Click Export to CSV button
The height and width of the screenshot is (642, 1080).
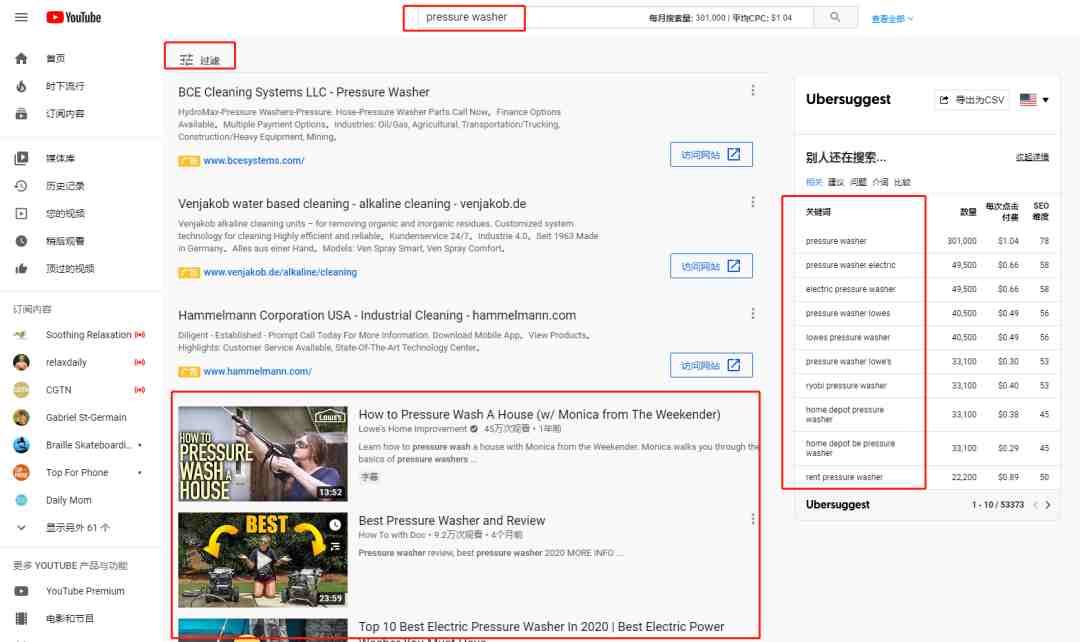pos(972,100)
